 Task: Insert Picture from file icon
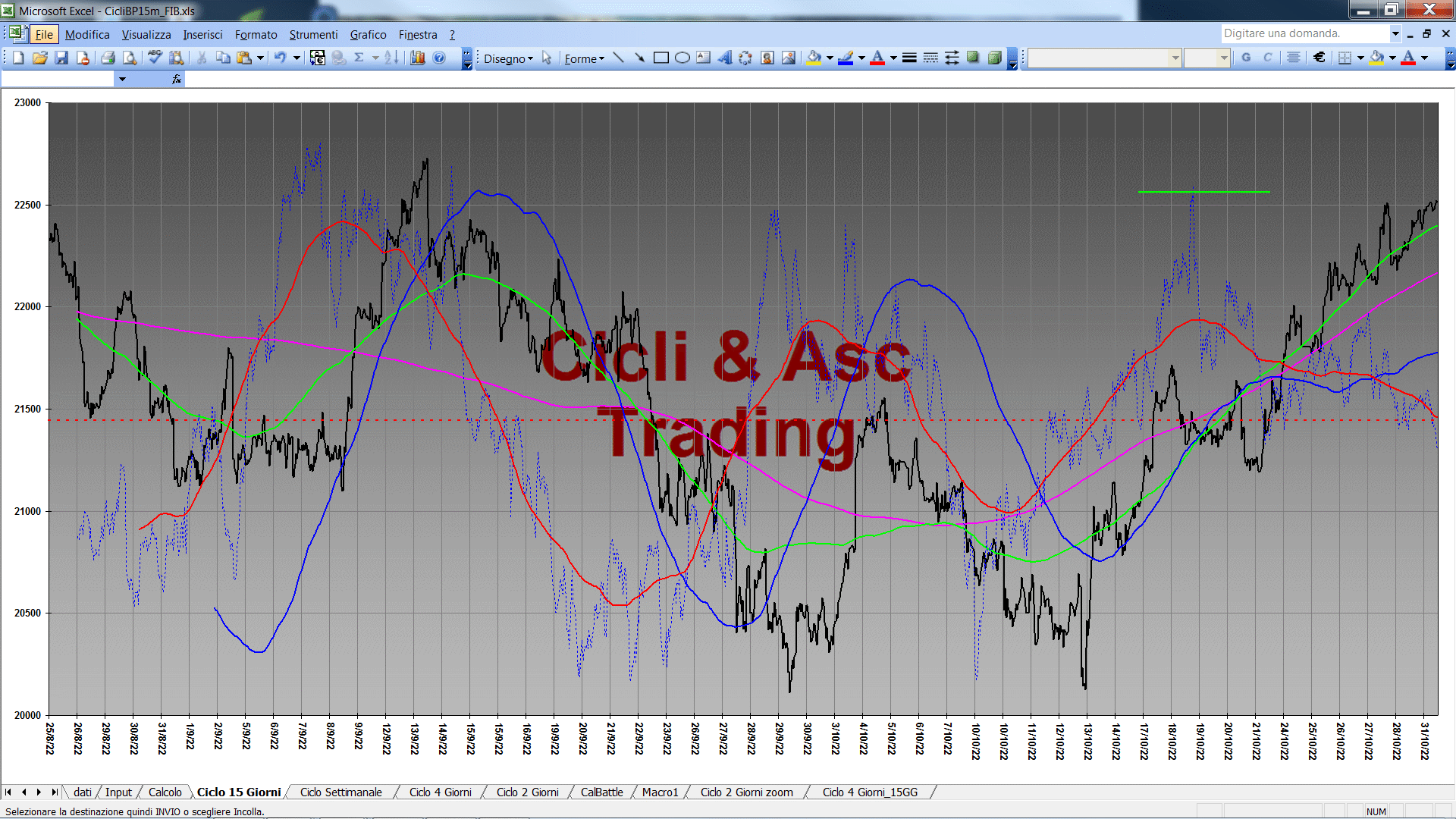789,58
